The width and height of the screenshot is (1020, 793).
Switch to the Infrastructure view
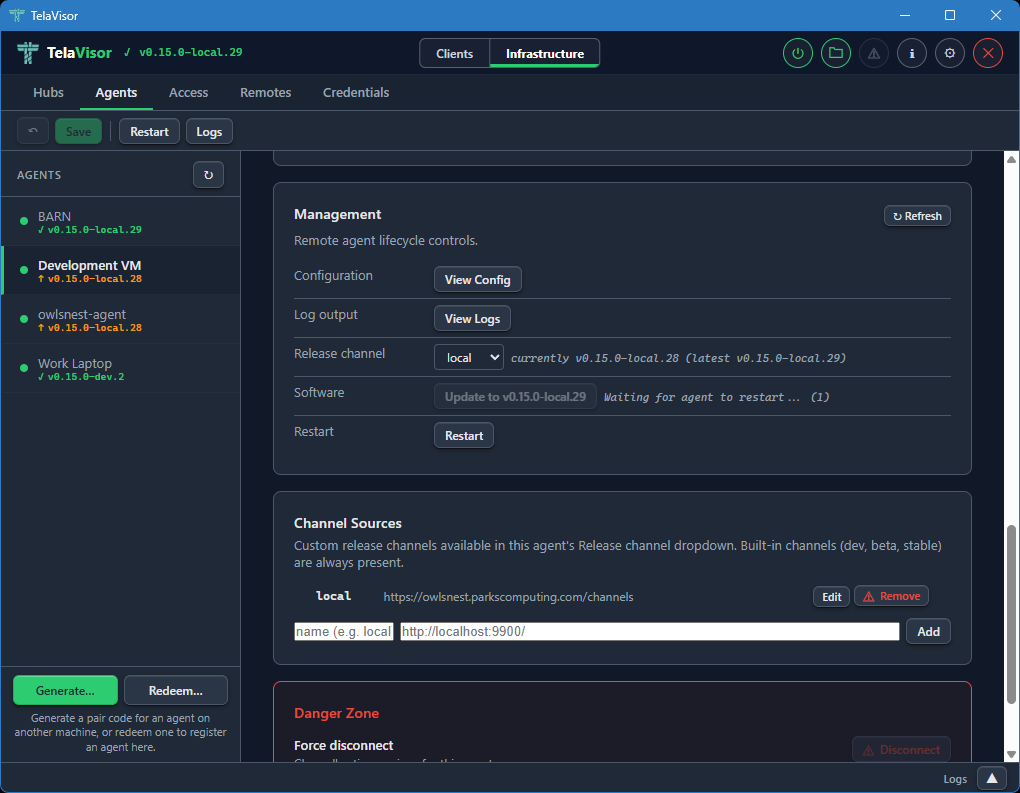point(544,53)
